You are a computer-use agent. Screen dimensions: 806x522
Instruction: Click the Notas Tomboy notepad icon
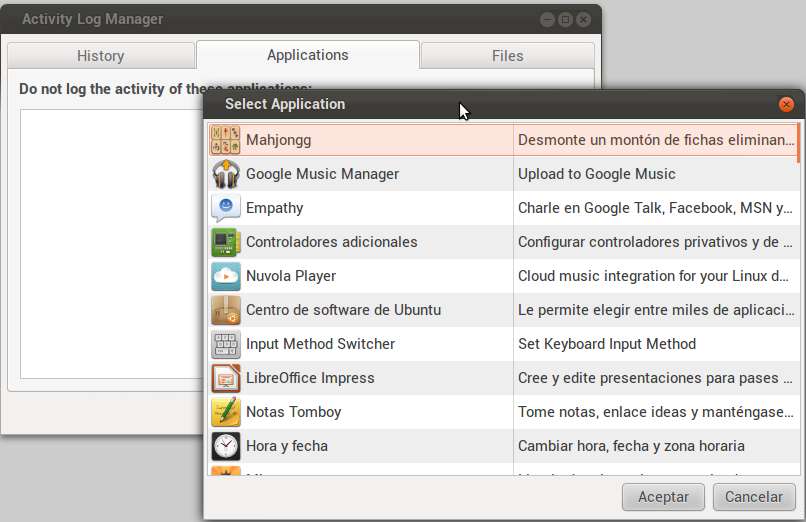pos(225,412)
